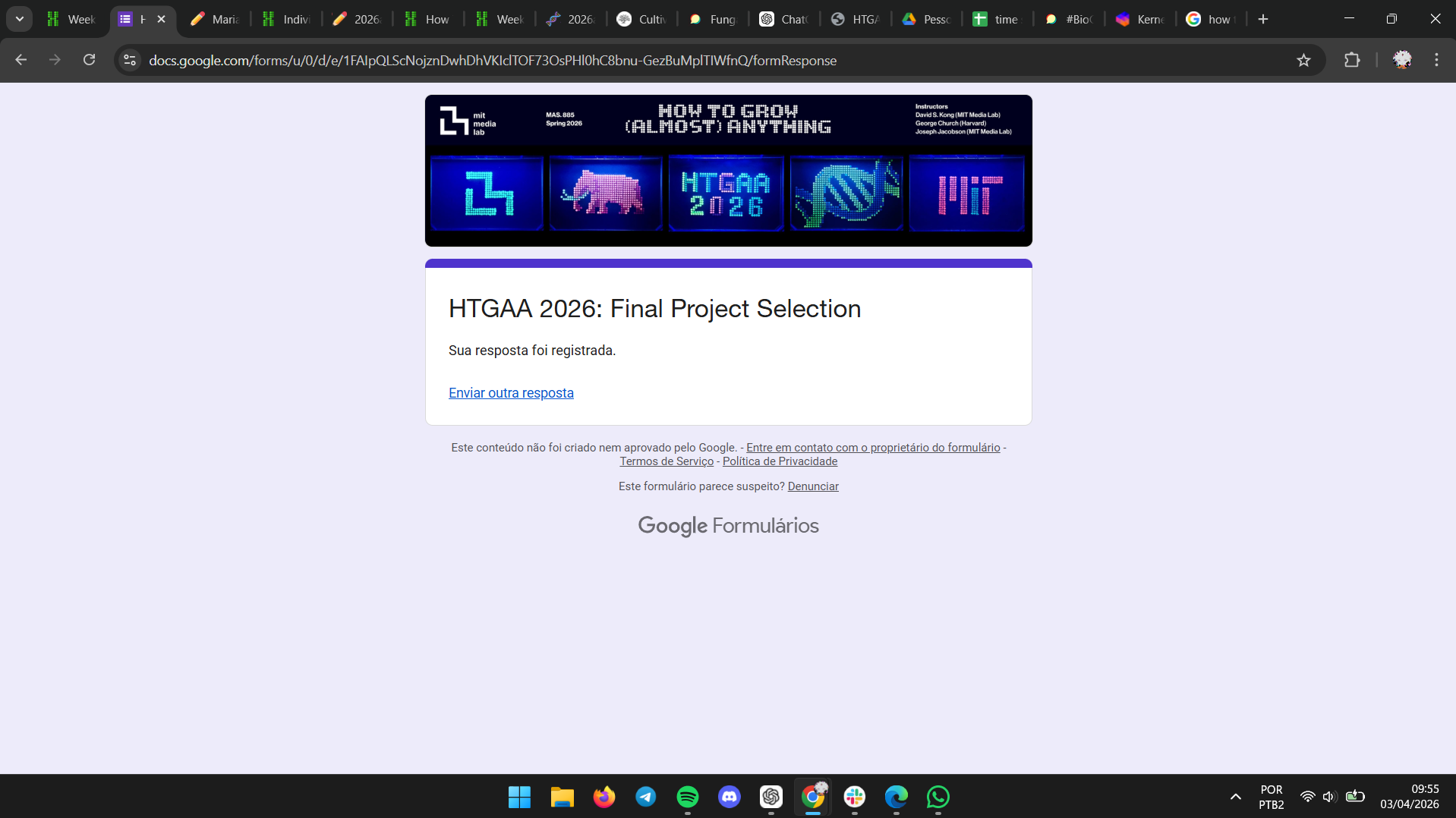
Task: Open WhatsApp from the taskbar
Action: (938, 797)
